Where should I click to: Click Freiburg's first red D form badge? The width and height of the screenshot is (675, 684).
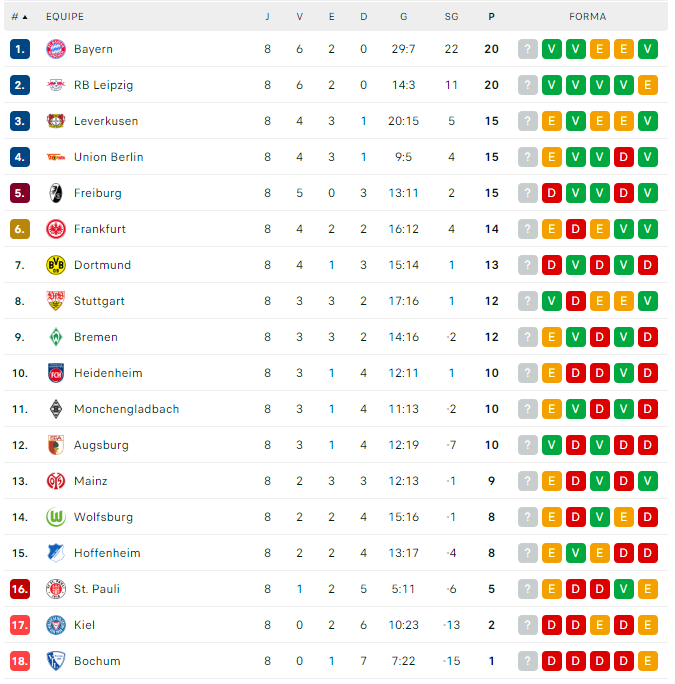pos(552,193)
